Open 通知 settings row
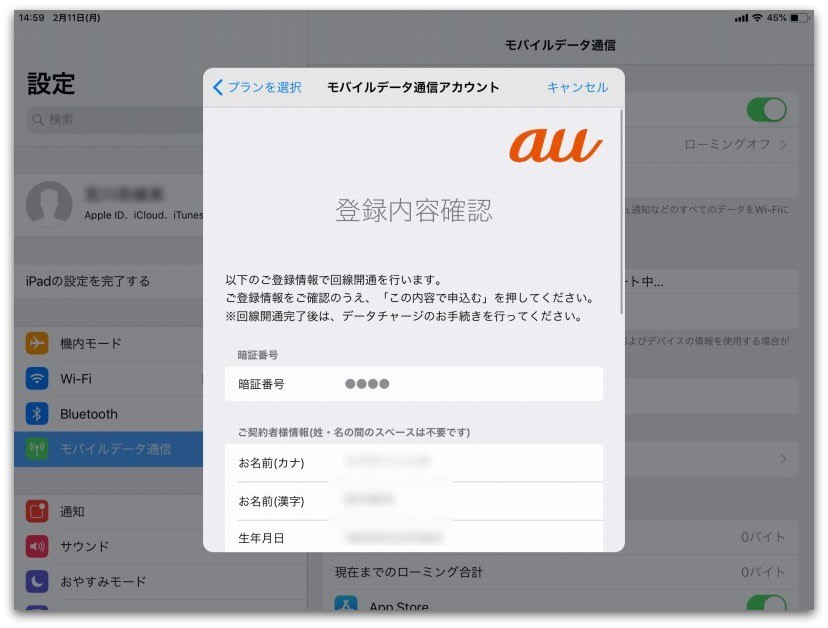Screen dimensions: 828x628 (x=161, y=511)
